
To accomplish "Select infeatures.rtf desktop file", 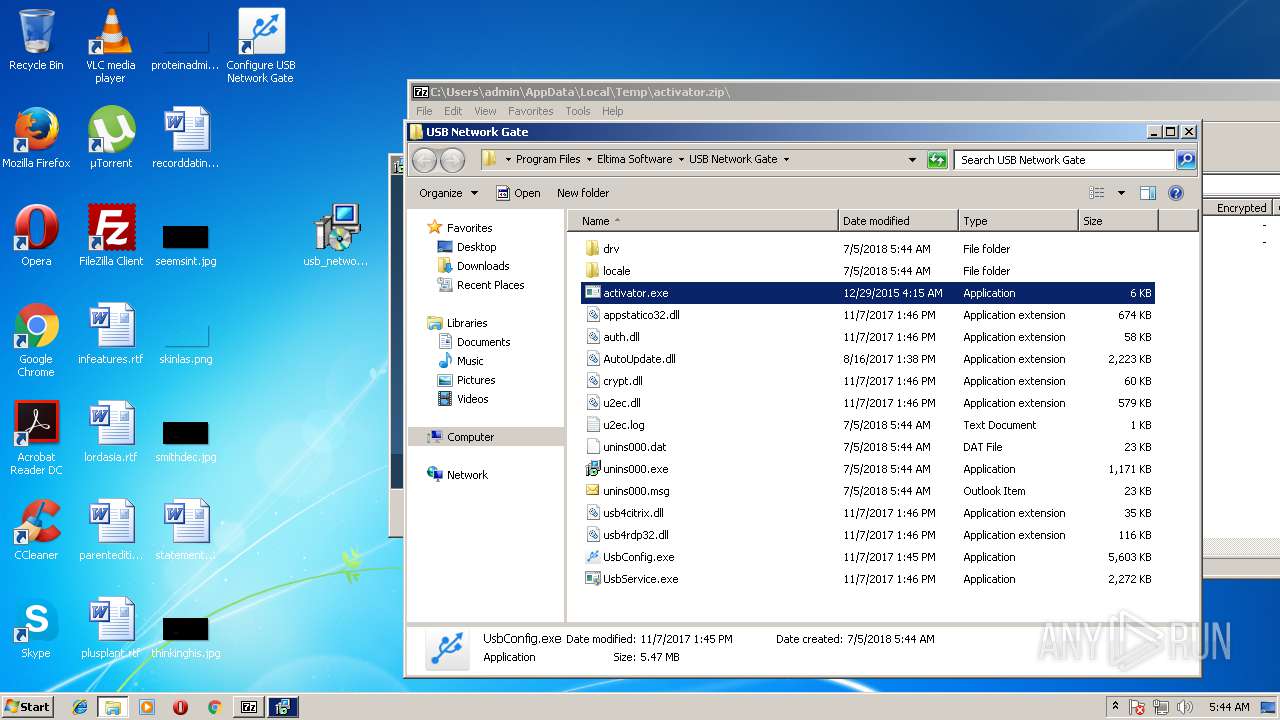I will pyautogui.click(x=110, y=334).
